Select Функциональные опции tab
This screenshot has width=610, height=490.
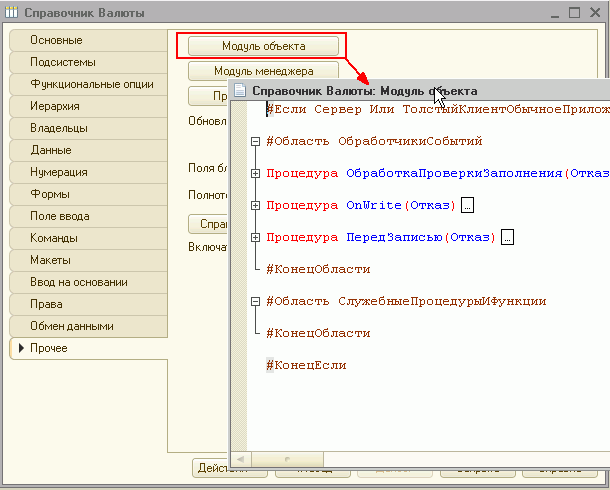[89, 84]
